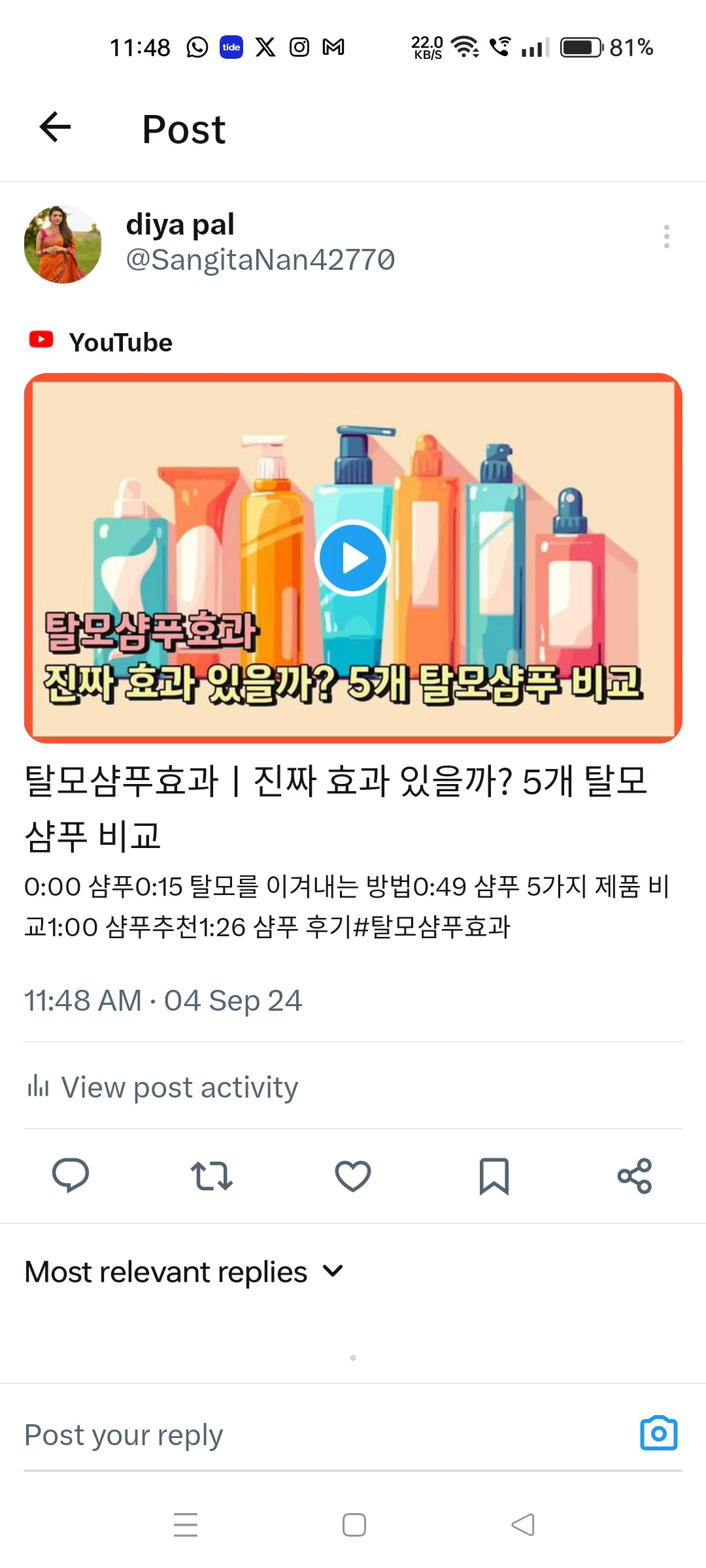The image size is (706, 1568).
Task: Tap the Post your reply field
Action: point(327,1435)
